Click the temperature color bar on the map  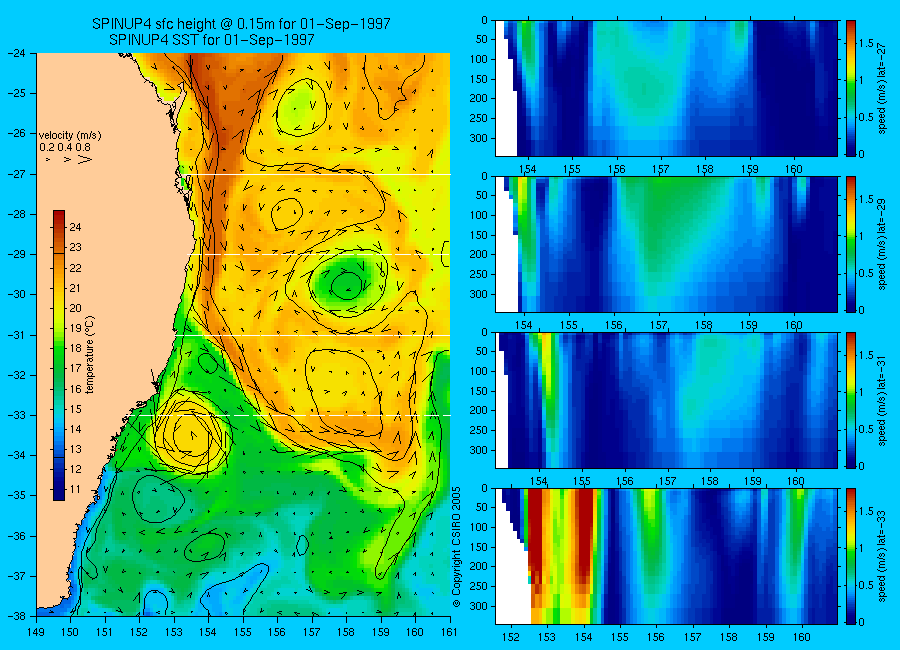pyautogui.click(x=59, y=355)
